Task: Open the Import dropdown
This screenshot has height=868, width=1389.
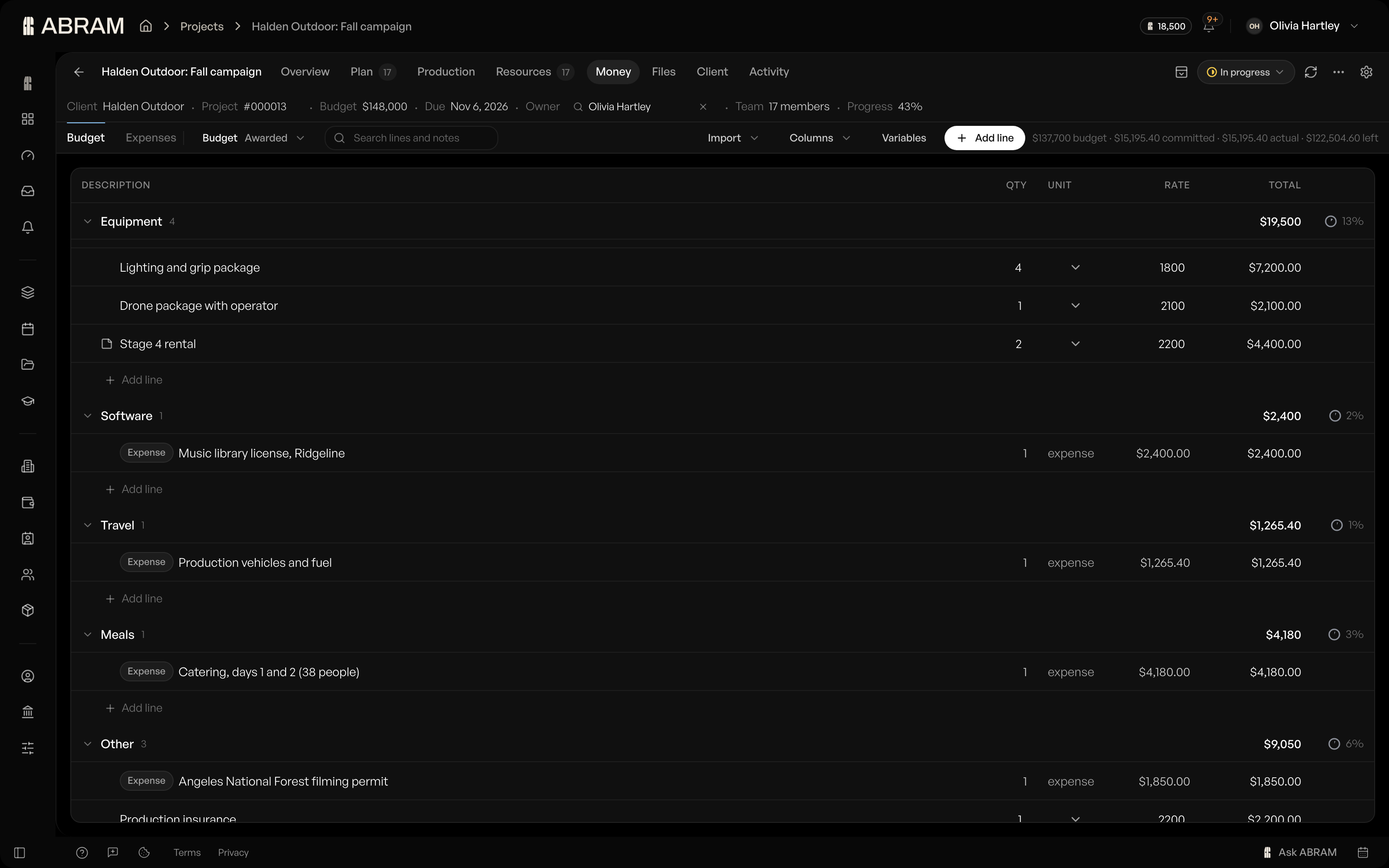Action: (x=733, y=138)
